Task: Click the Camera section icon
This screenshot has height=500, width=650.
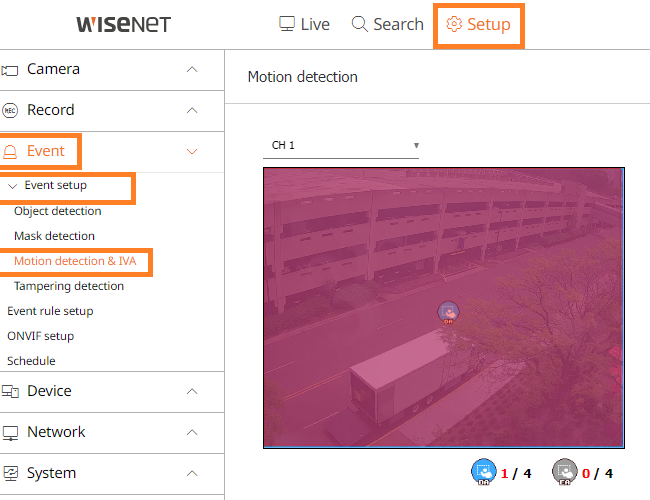Action: point(10,70)
